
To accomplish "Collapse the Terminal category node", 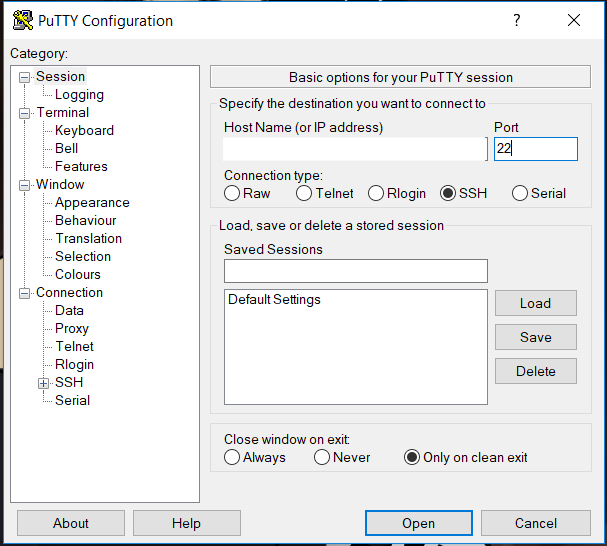I will coord(24,113).
